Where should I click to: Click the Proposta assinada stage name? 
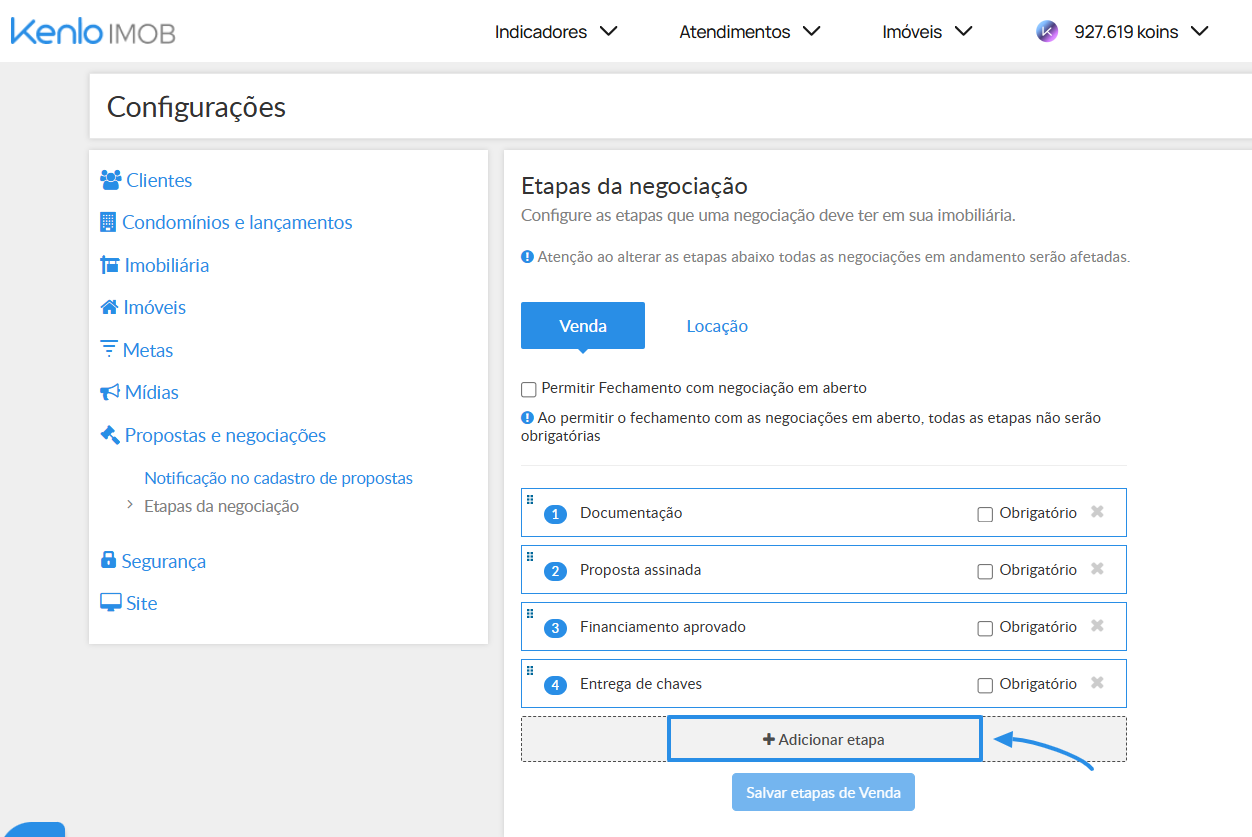pyautogui.click(x=640, y=569)
